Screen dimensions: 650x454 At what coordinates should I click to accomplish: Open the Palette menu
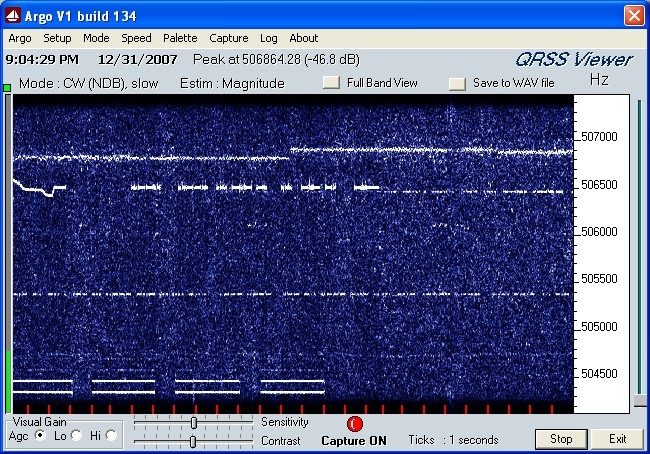tap(180, 38)
